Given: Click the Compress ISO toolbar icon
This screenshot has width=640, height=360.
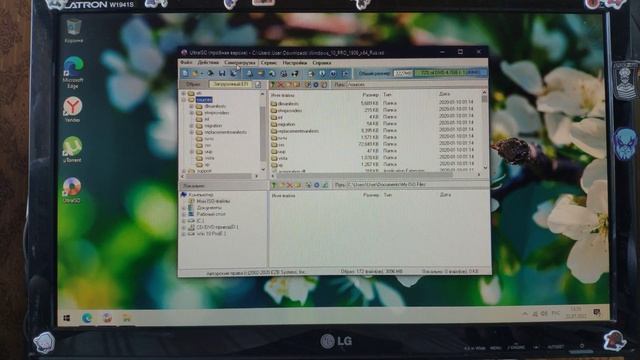Looking at the screenshot, I should coord(261,73).
